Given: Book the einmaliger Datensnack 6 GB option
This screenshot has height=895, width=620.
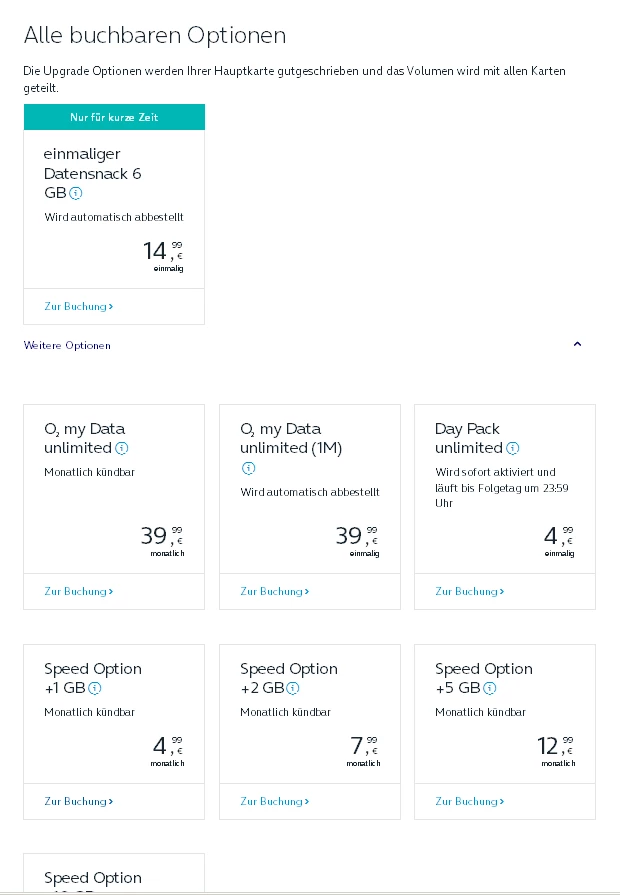Looking at the screenshot, I should tap(78, 306).
